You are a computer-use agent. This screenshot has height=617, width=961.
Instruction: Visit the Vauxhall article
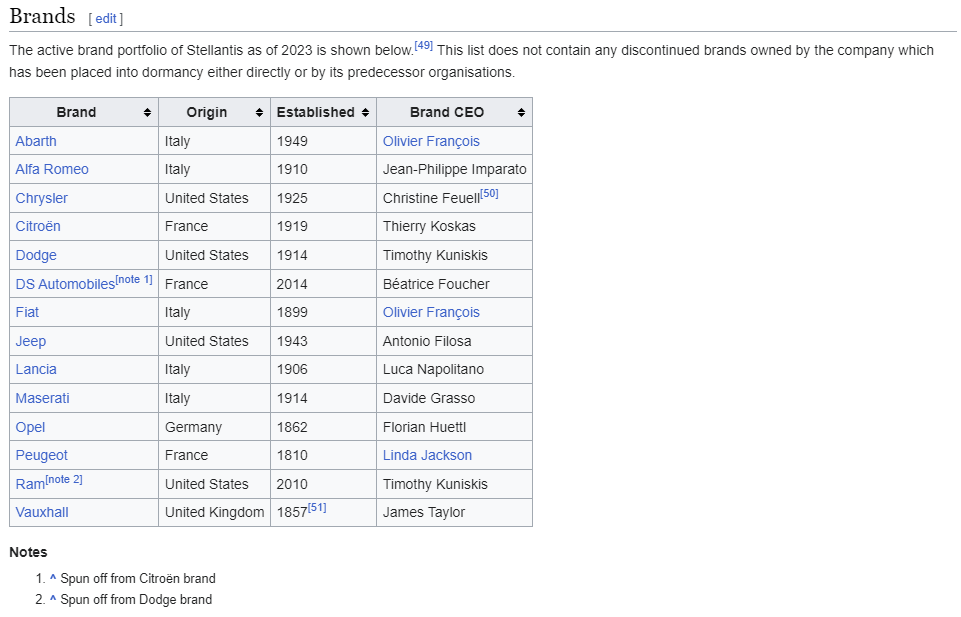pos(42,512)
